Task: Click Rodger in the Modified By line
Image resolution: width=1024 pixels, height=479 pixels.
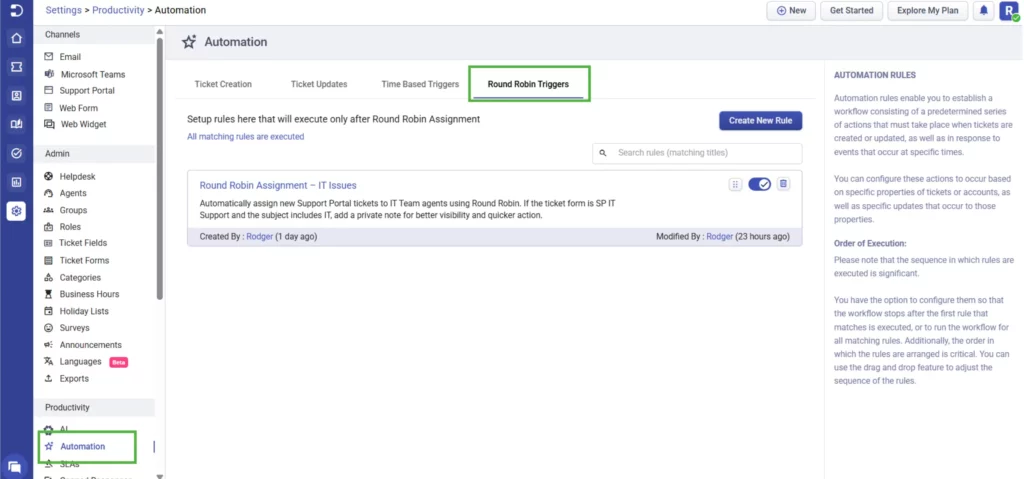Action: 720,237
